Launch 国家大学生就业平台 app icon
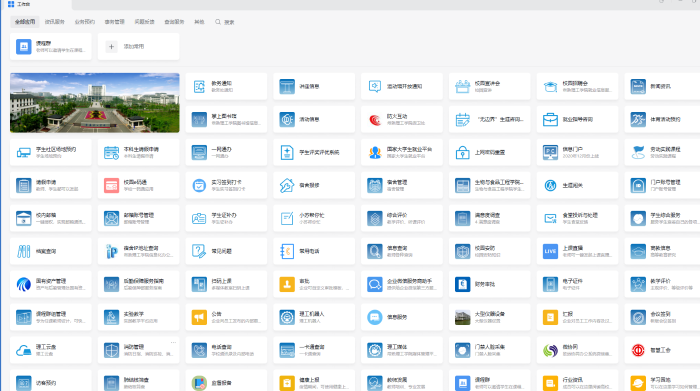This screenshot has height=391, width=700. point(375,153)
